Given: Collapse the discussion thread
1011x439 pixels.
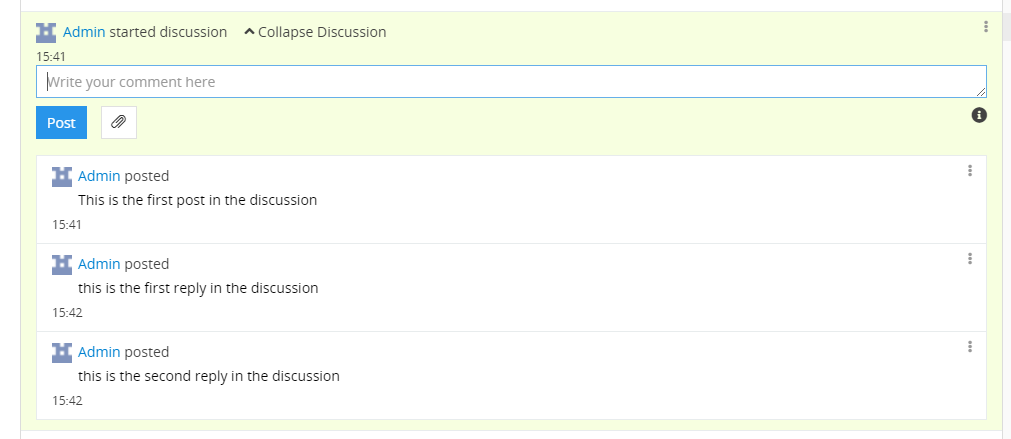Looking at the screenshot, I should pos(315,32).
